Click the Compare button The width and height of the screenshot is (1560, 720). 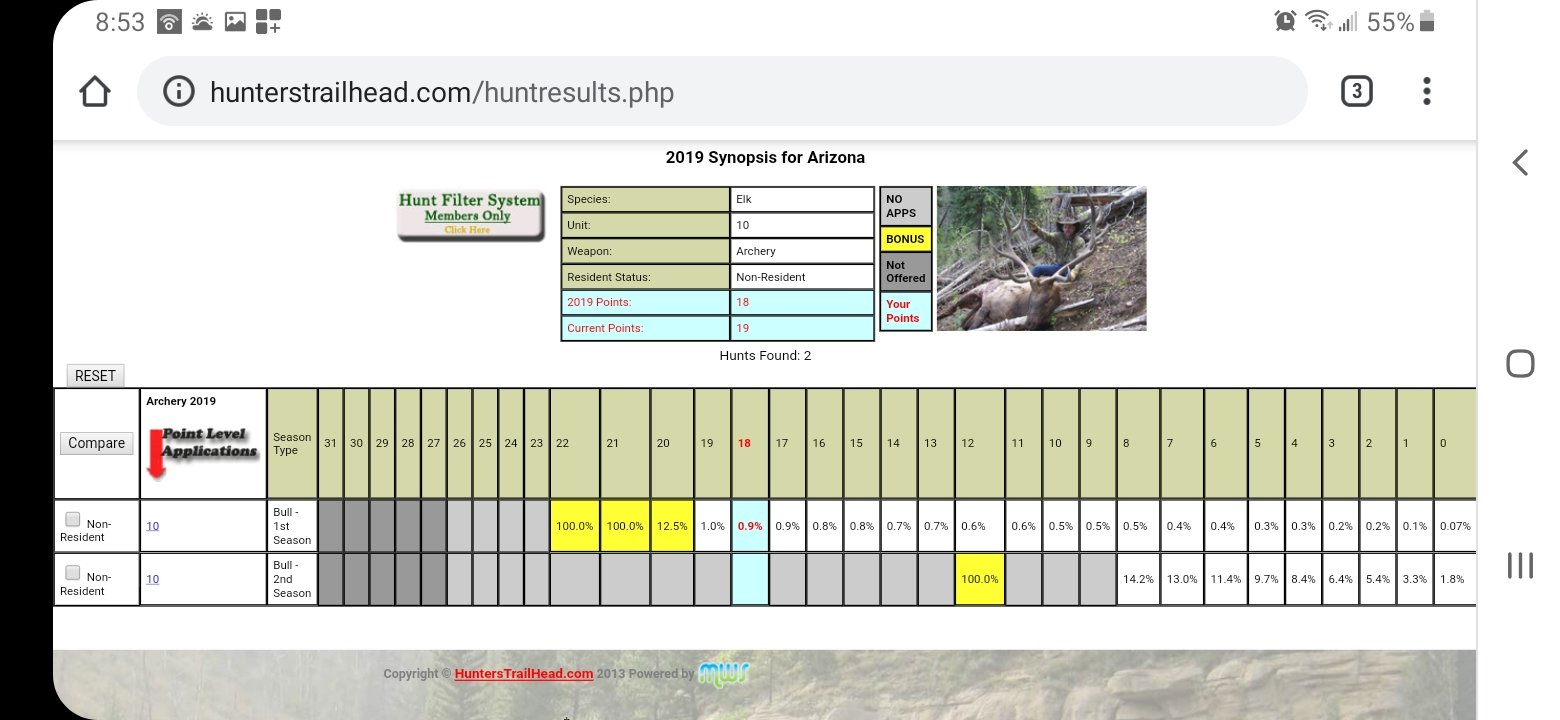point(97,443)
